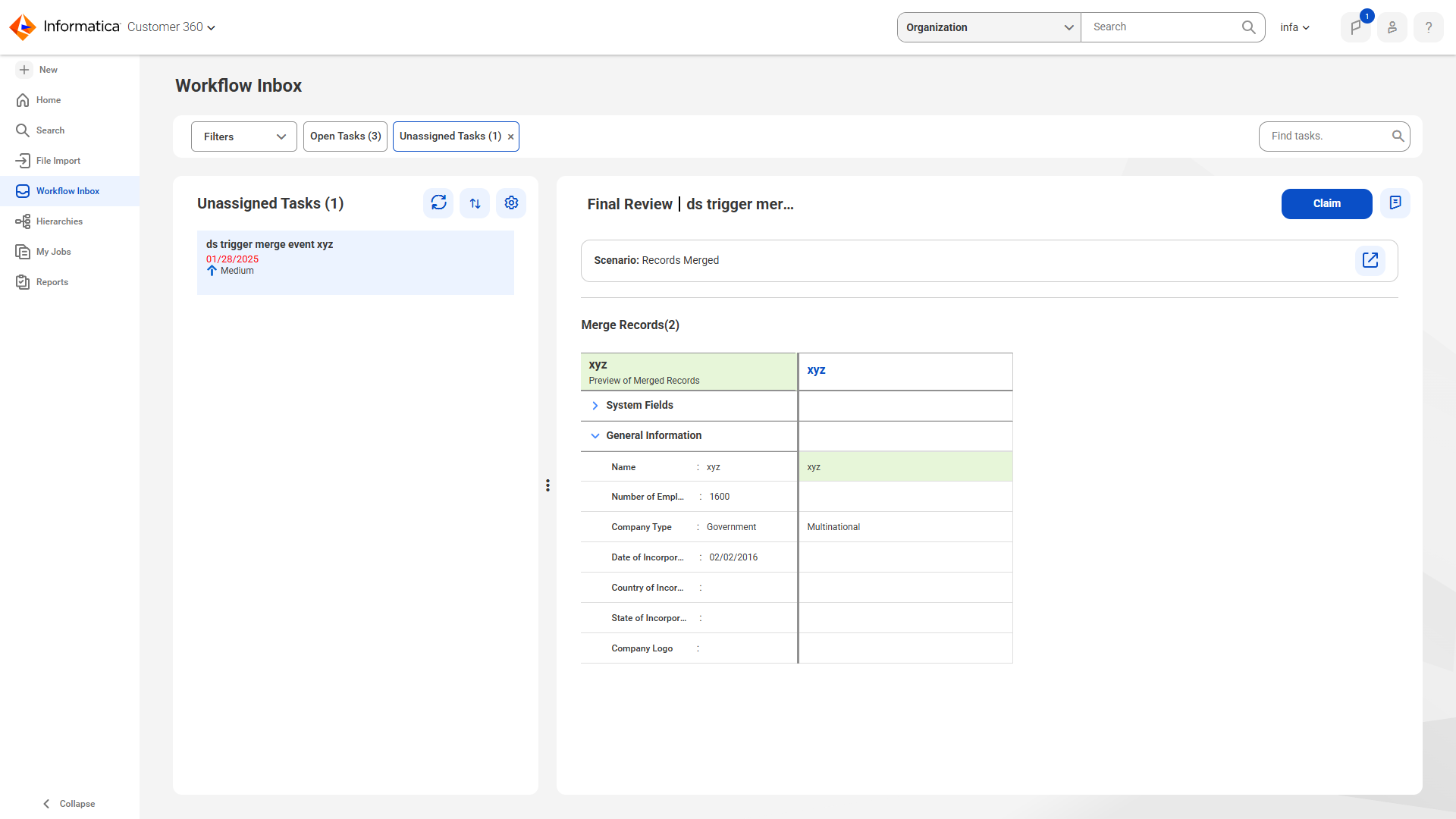
Task: Click the Company Logo row label
Action: point(642,648)
